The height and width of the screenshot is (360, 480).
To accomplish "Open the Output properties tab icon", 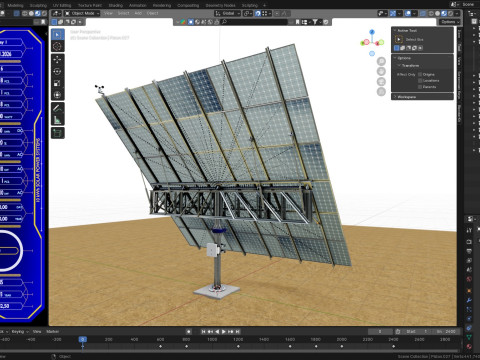I will pyautogui.click(x=469, y=251).
